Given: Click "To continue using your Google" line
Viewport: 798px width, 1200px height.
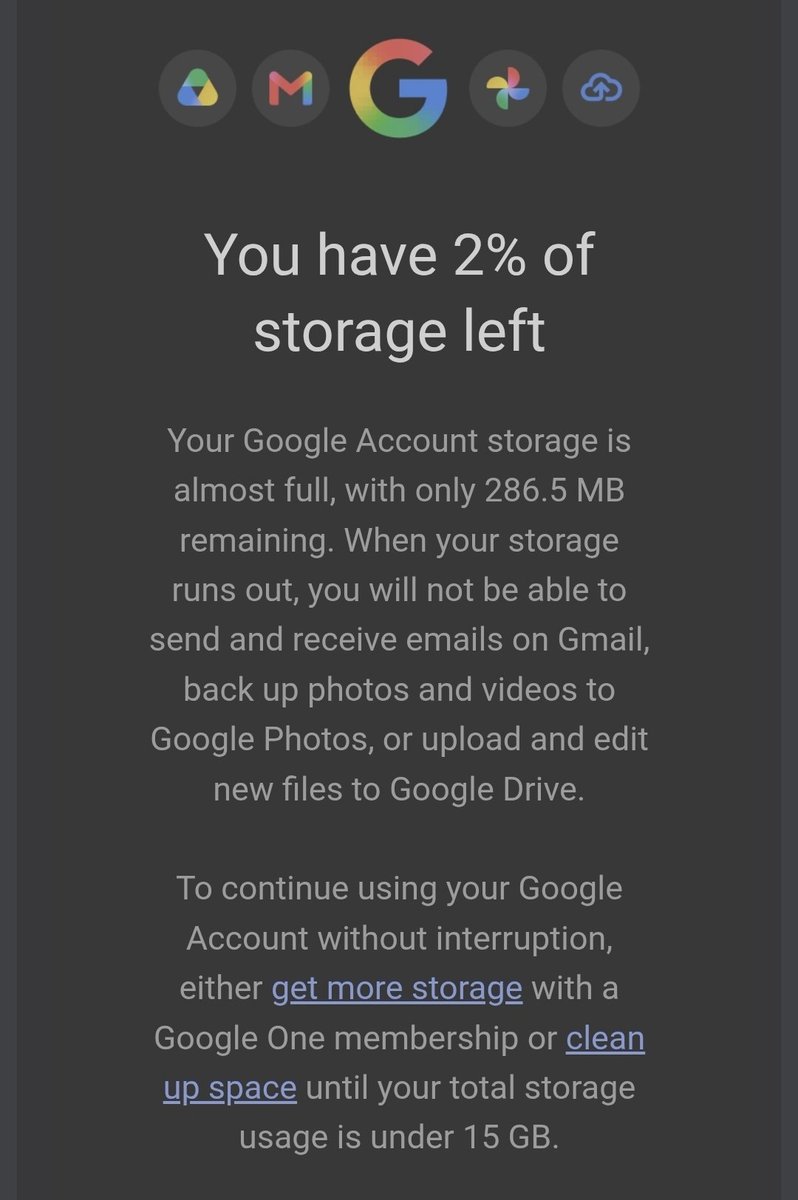Looking at the screenshot, I should point(399,888).
